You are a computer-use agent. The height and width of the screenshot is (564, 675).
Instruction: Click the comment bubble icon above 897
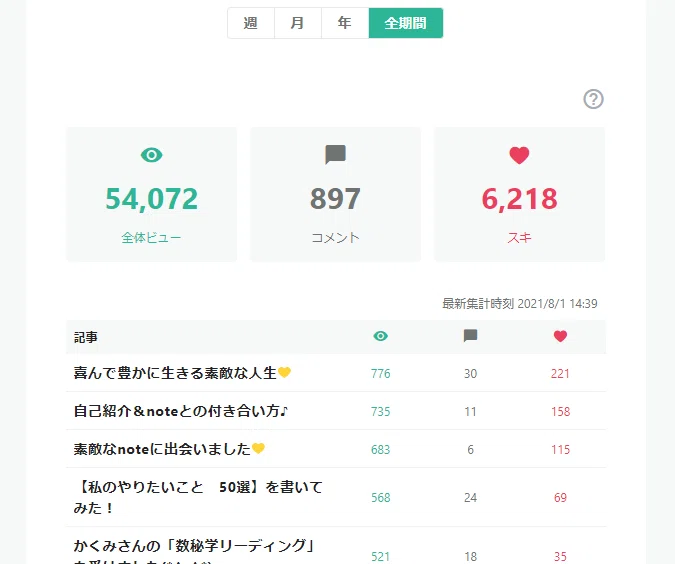pyautogui.click(x=335, y=155)
